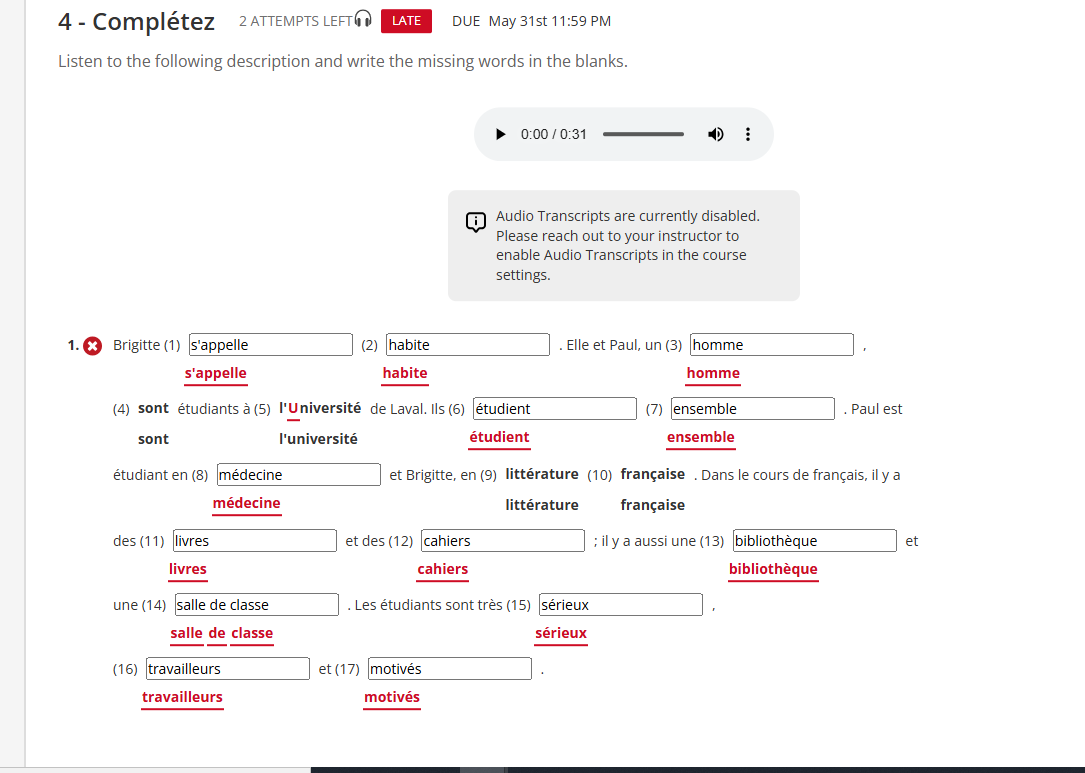Select blank 12 field containing cahiers
Image resolution: width=1085 pixels, height=773 pixels.
503,541
